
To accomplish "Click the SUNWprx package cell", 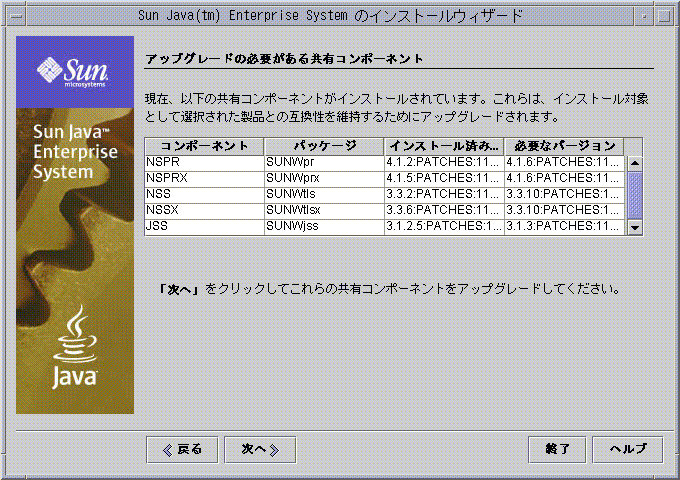I will 324,179.
